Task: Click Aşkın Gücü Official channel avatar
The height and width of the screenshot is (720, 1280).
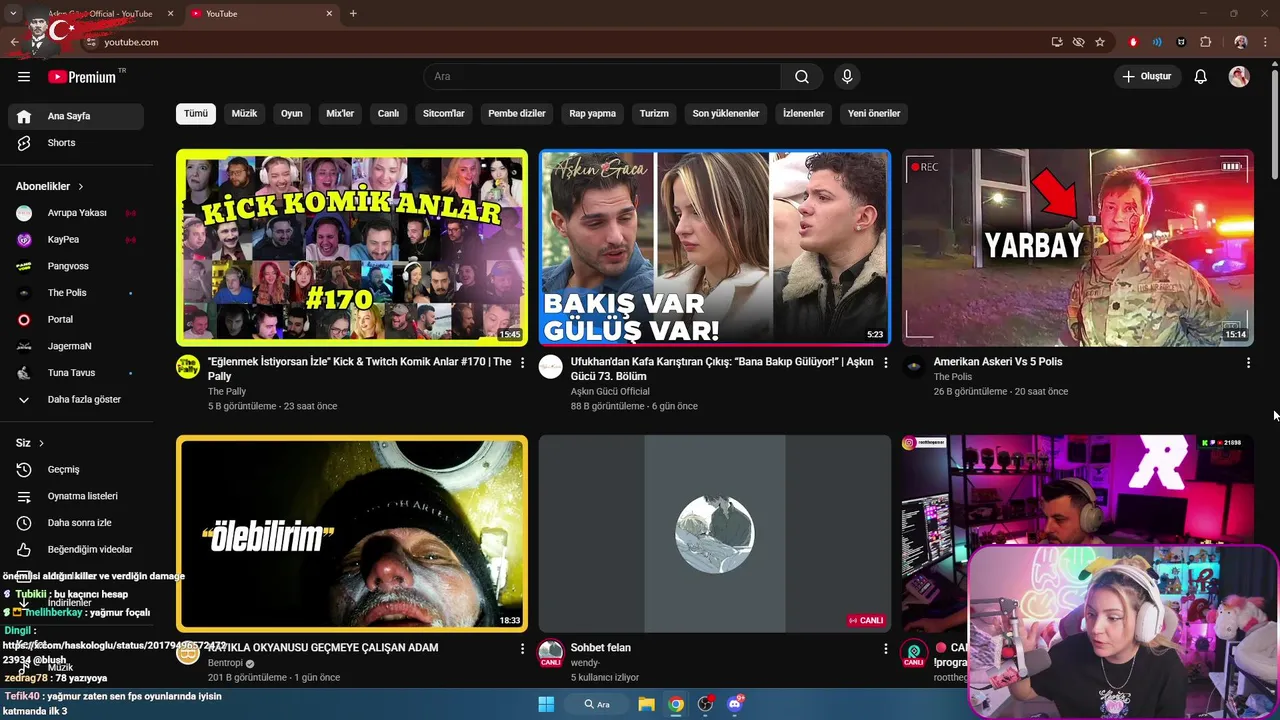Action: pos(551,367)
